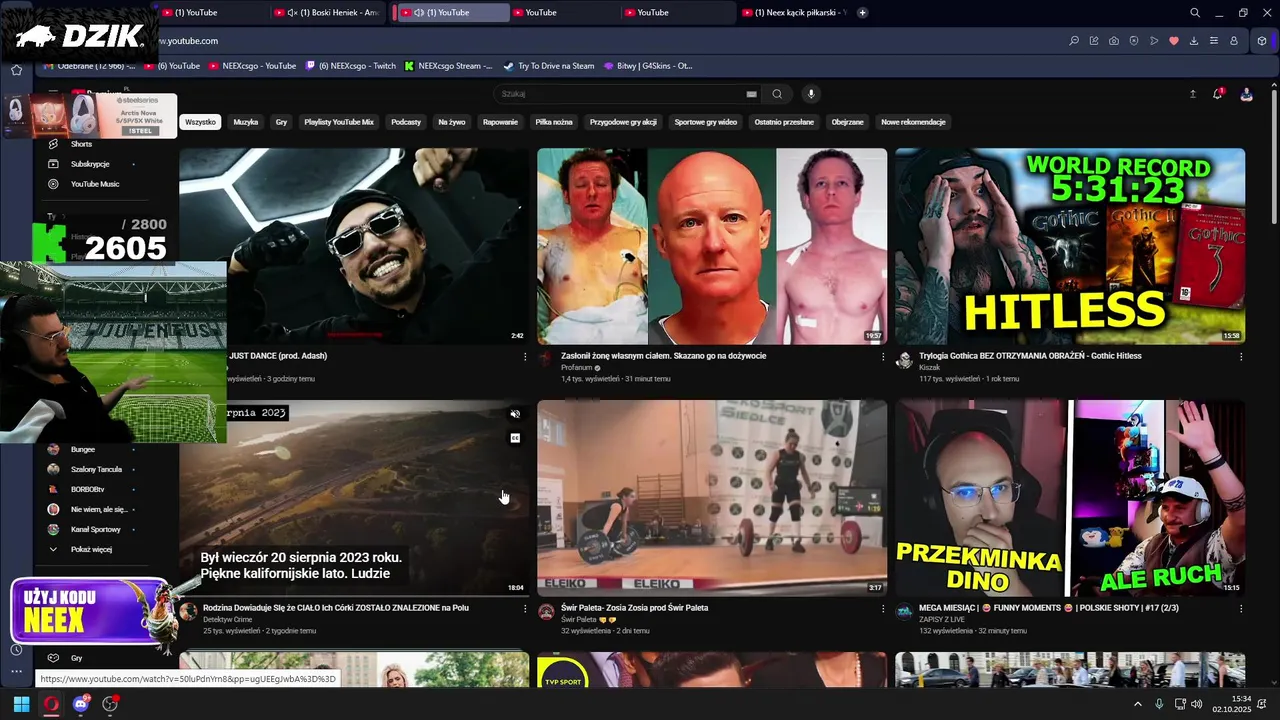
Task: Open YouTube notifications bell
Action: click(x=1217, y=94)
